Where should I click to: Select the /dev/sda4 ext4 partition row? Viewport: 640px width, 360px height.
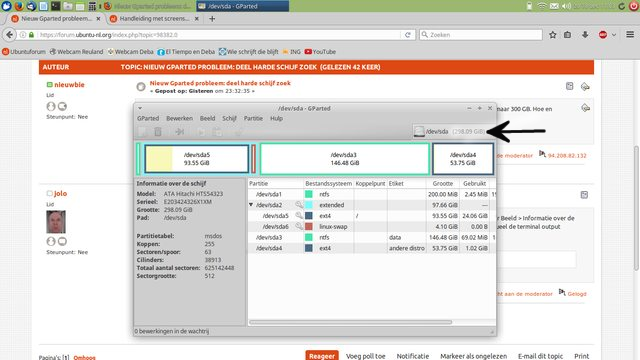coord(371,248)
